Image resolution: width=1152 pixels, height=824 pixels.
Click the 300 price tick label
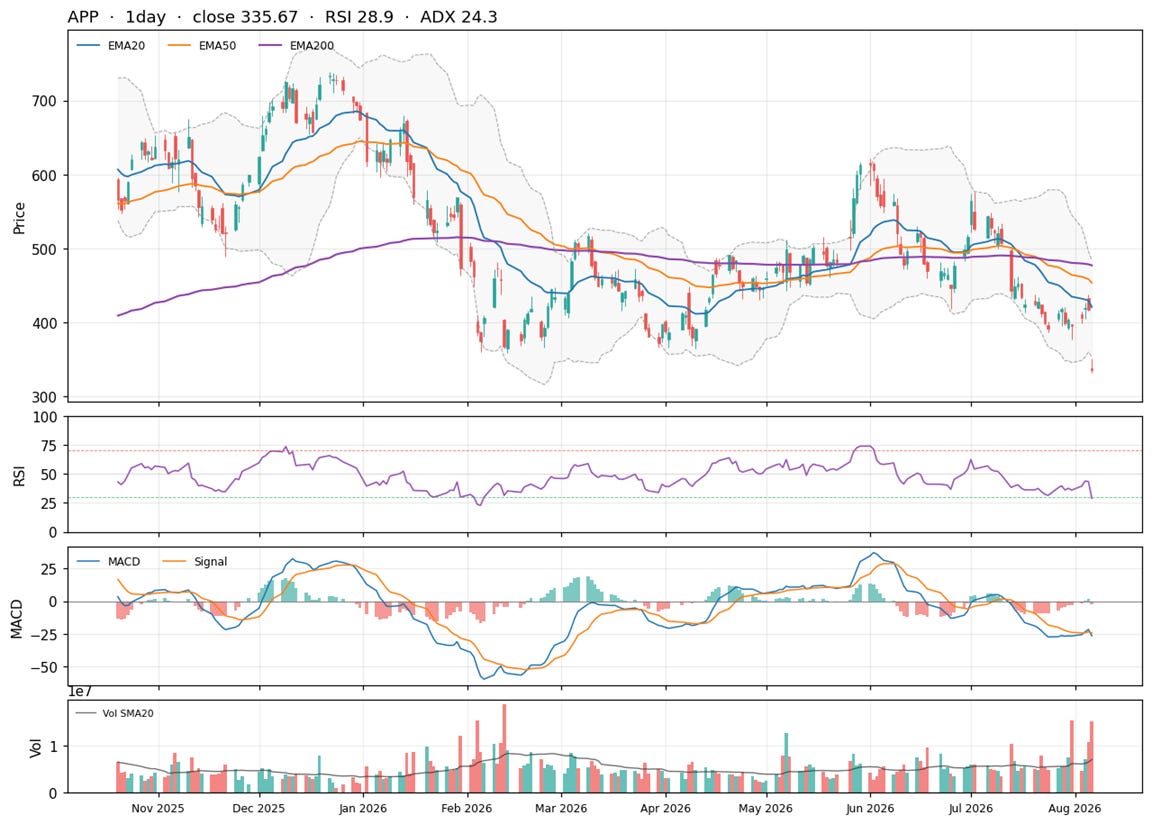pos(45,397)
